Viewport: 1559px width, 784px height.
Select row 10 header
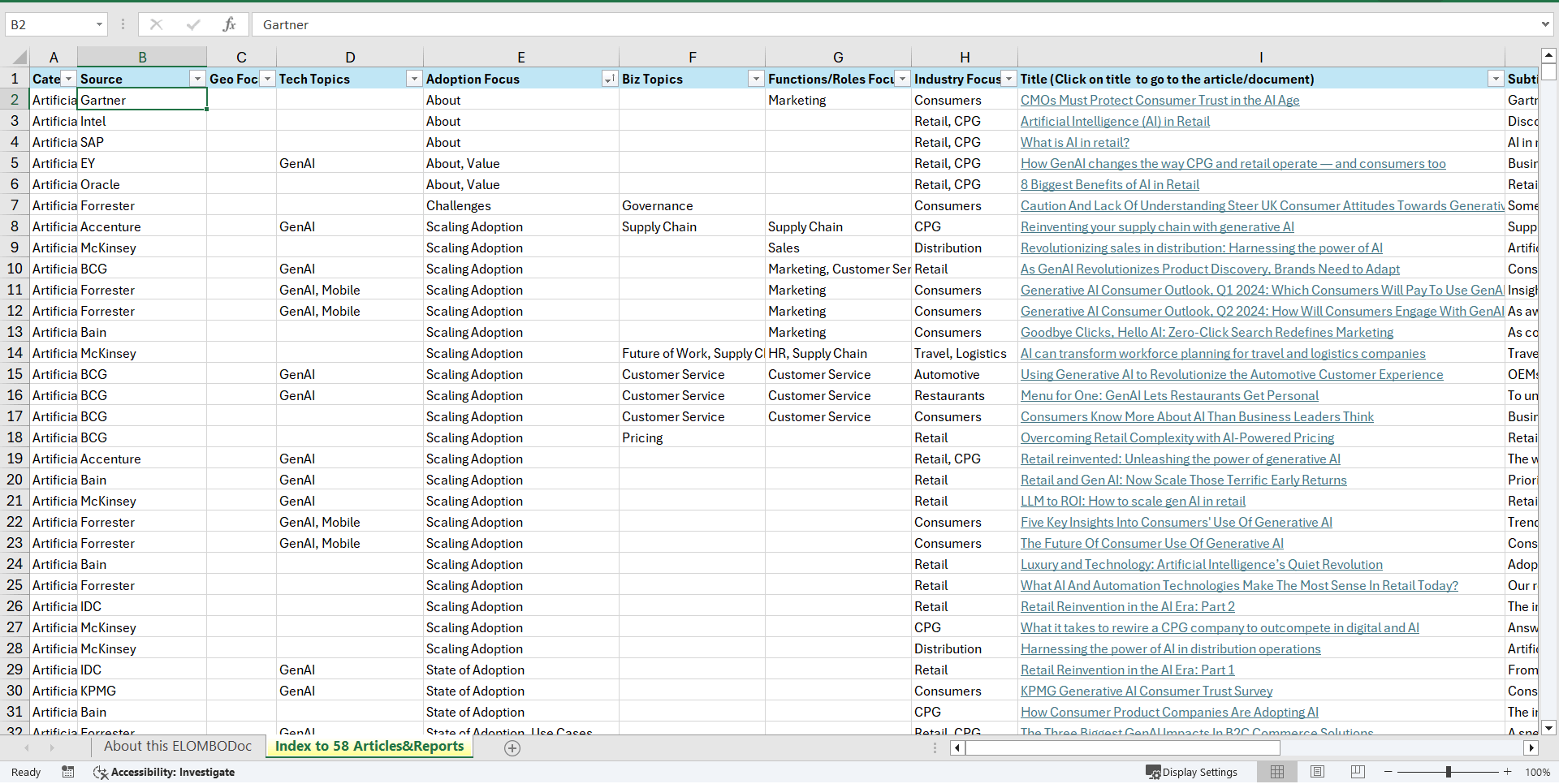(x=15, y=269)
